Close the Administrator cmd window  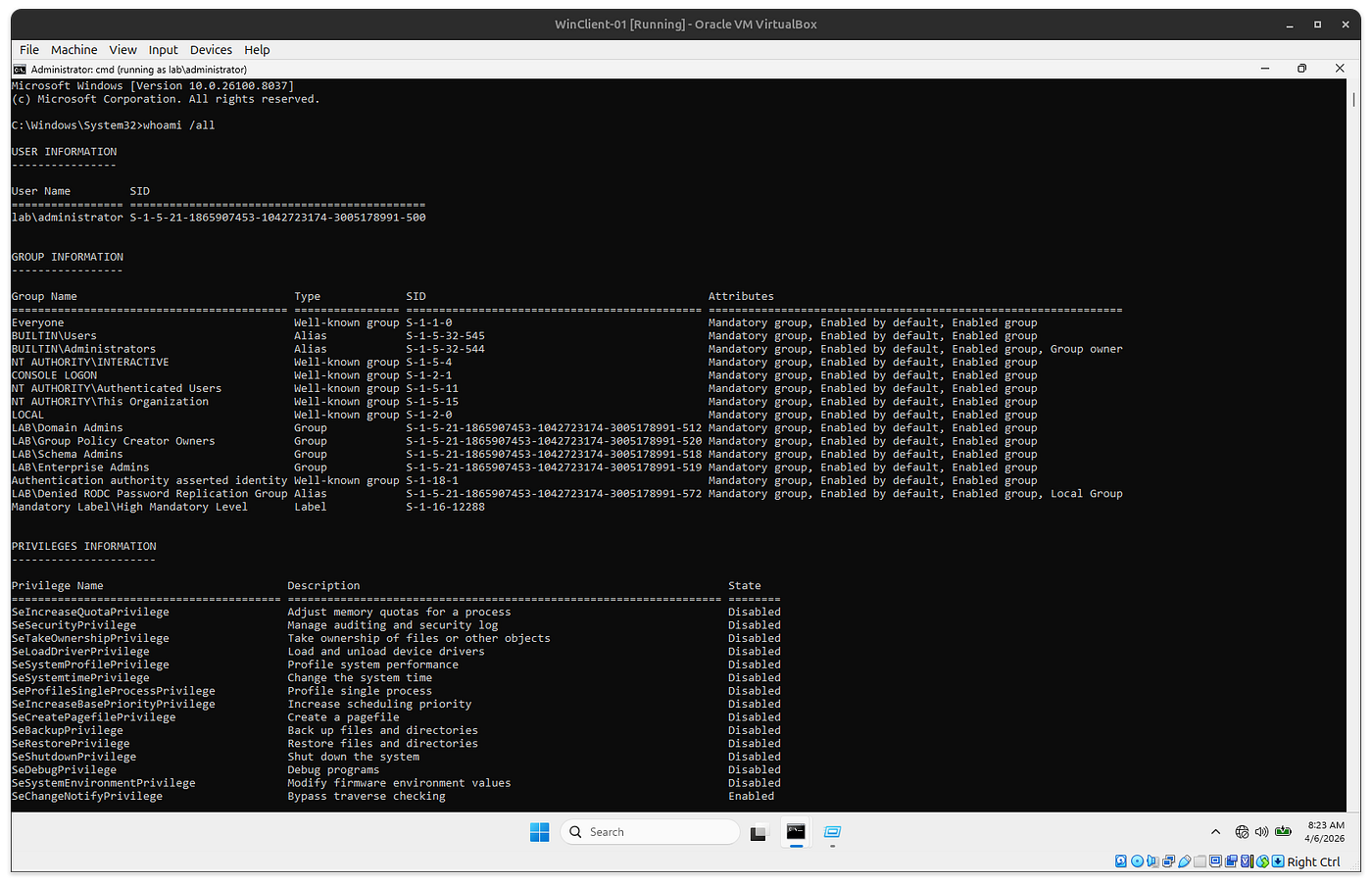click(x=1339, y=69)
